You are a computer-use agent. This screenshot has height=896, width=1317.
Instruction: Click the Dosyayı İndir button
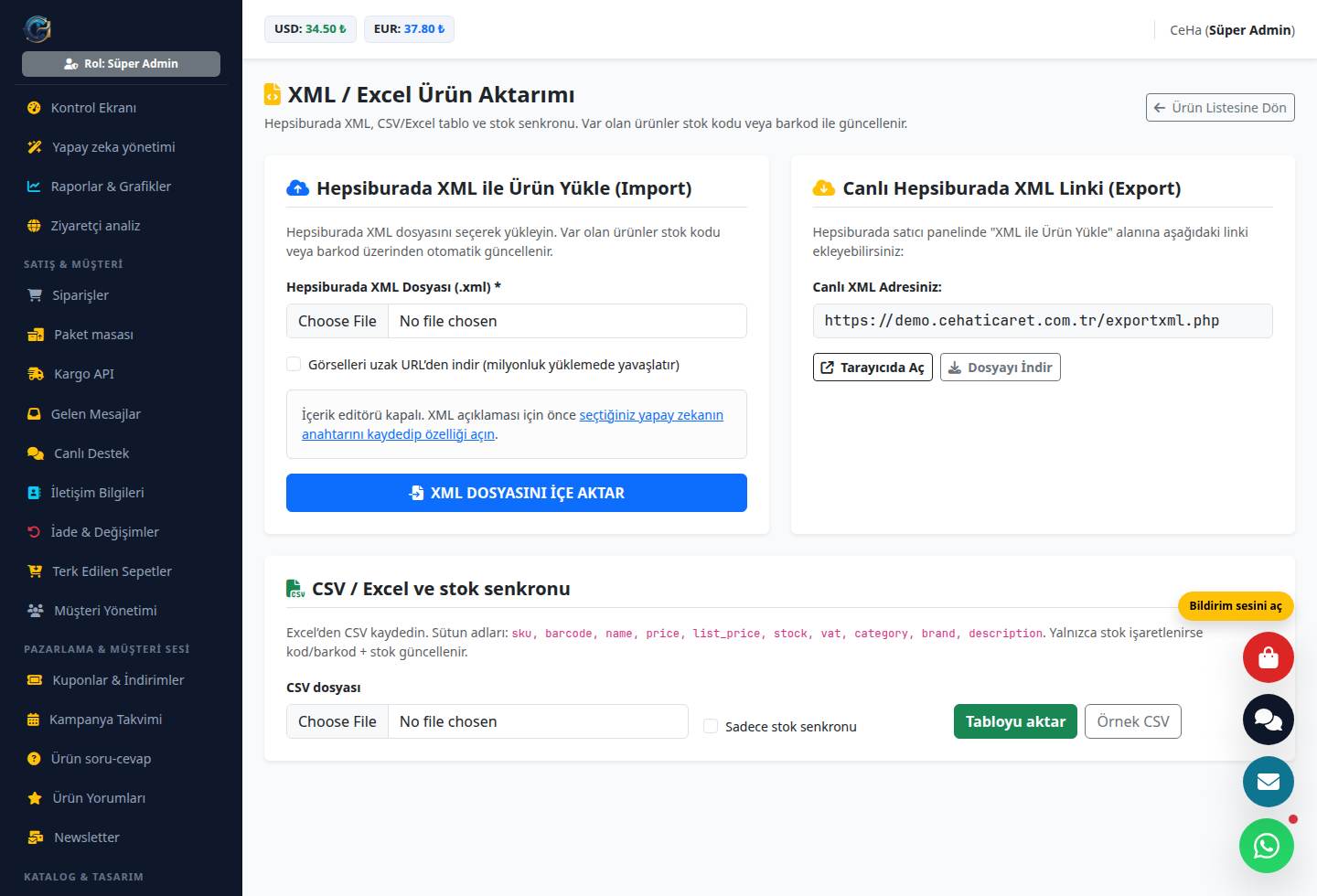1001,368
